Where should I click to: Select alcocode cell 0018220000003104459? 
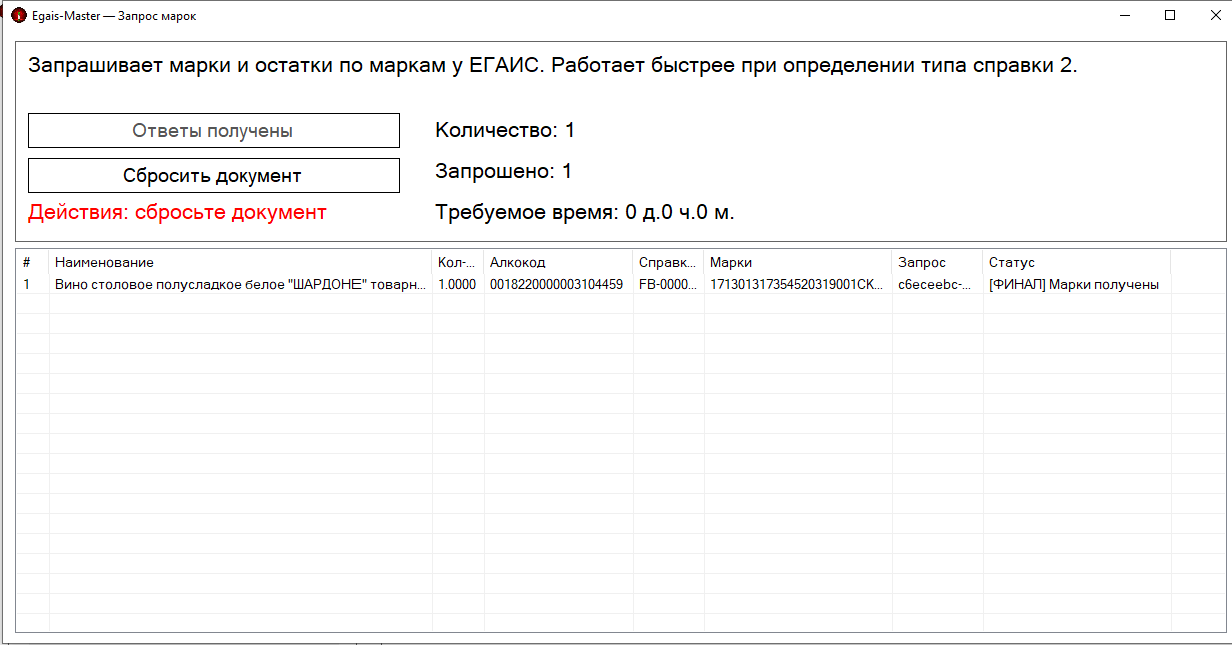click(x=556, y=284)
